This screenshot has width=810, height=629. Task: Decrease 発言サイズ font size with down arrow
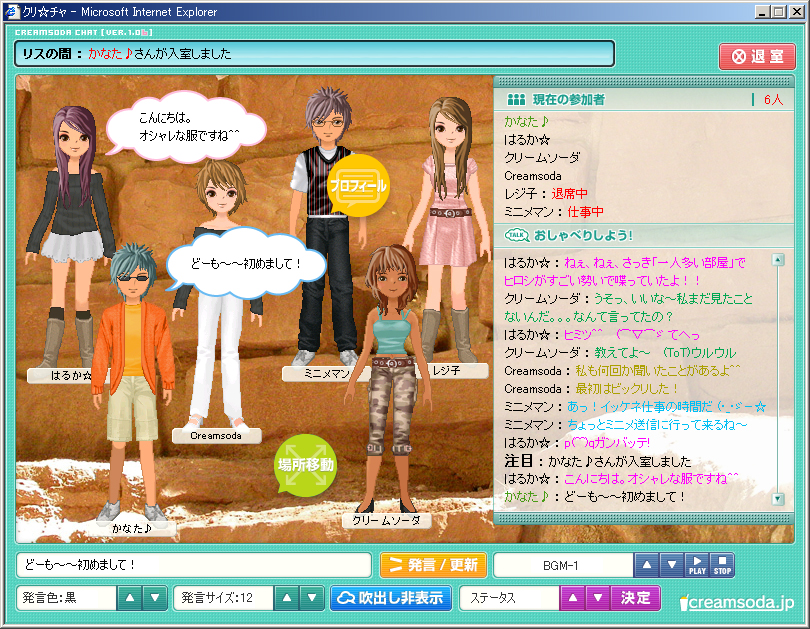[x=309, y=599]
